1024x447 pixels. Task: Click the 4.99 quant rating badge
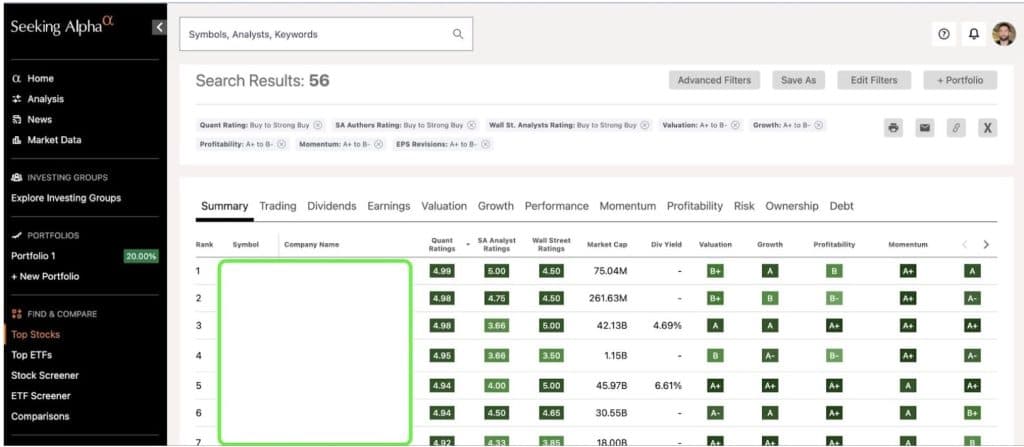[442, 271]
